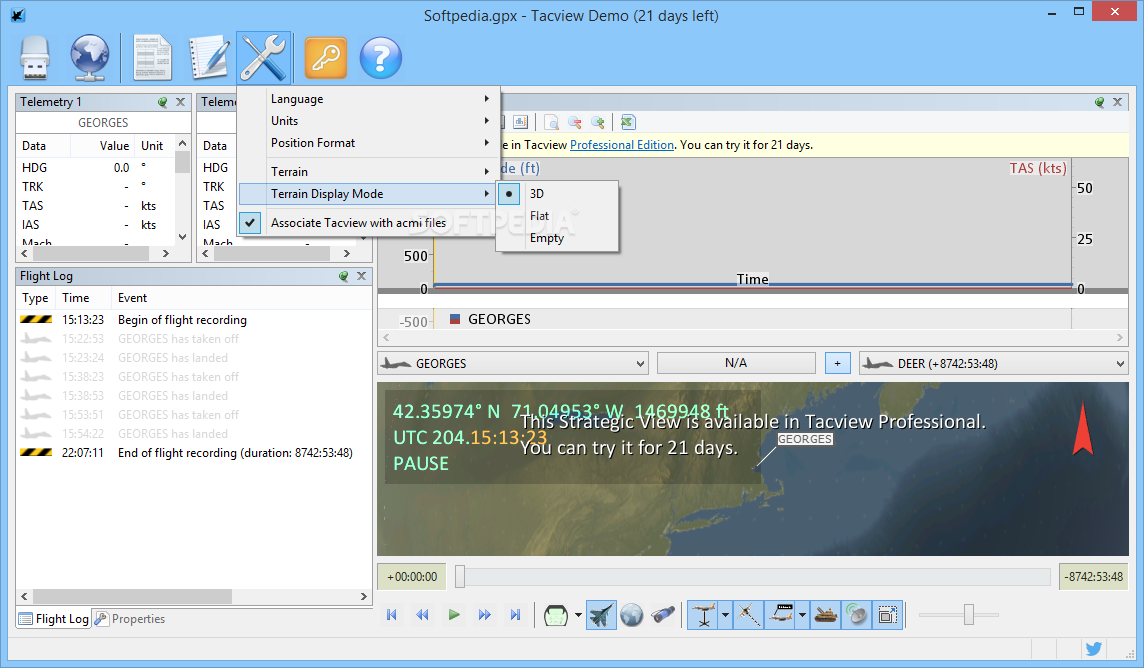Click the zoom in magnifier in chart toolbar
The width and height of the screenshot is (1144, 668).
tap(598, 123)
